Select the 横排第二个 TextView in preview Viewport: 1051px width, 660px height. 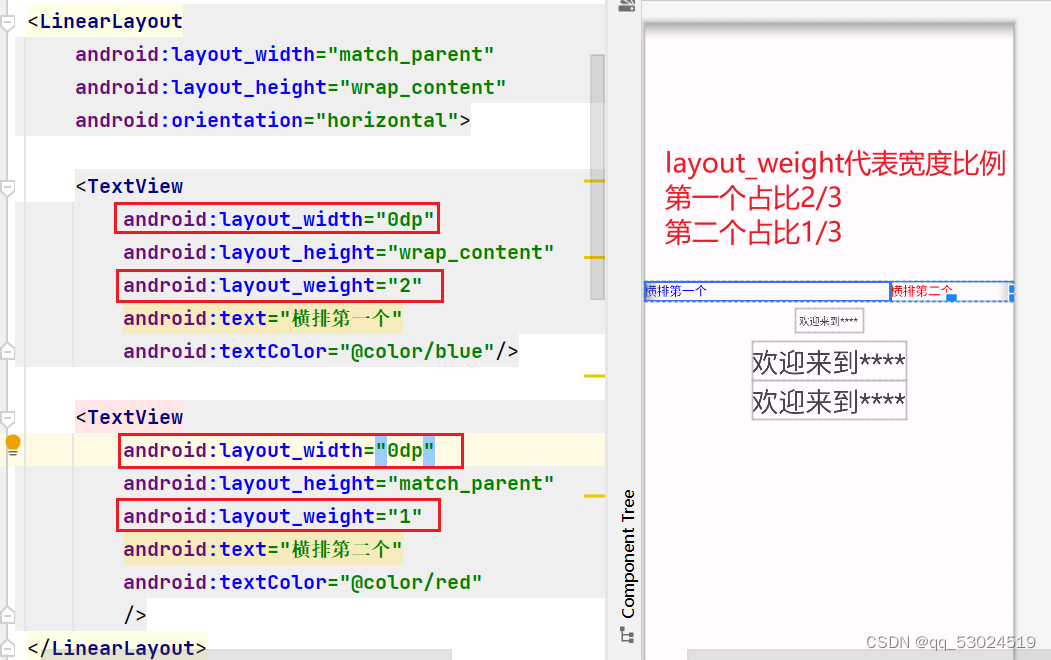952,291
